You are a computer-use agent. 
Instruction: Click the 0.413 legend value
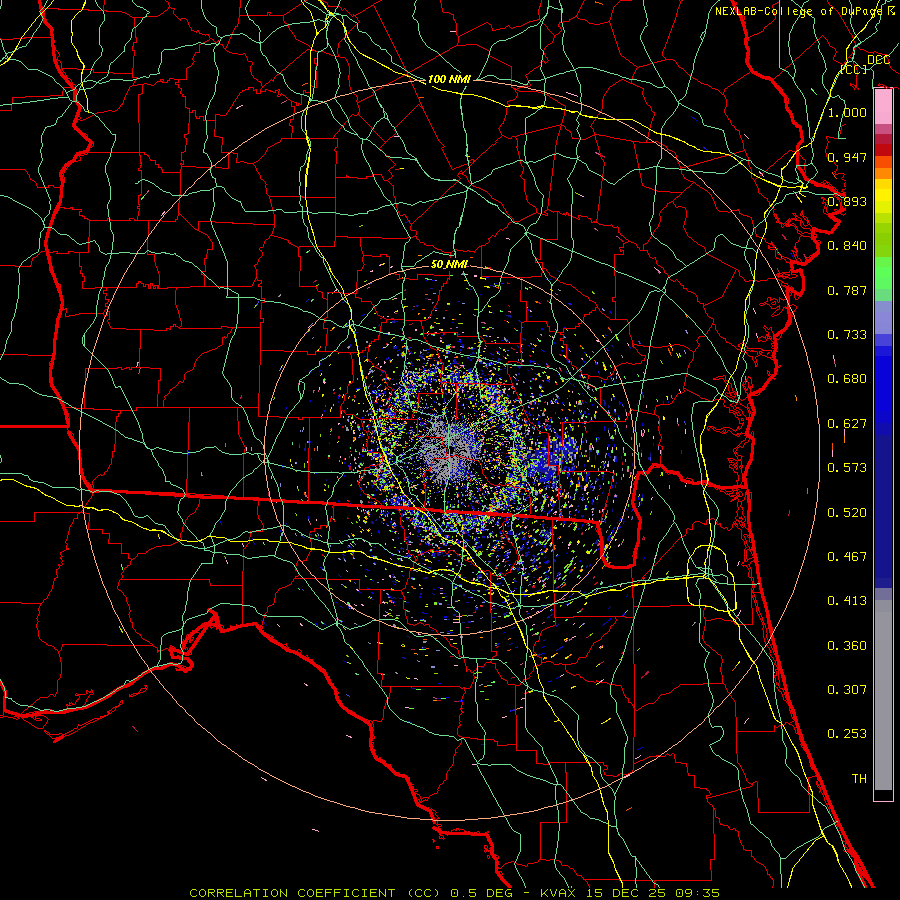pyautogui.click(x=847, y=601)
